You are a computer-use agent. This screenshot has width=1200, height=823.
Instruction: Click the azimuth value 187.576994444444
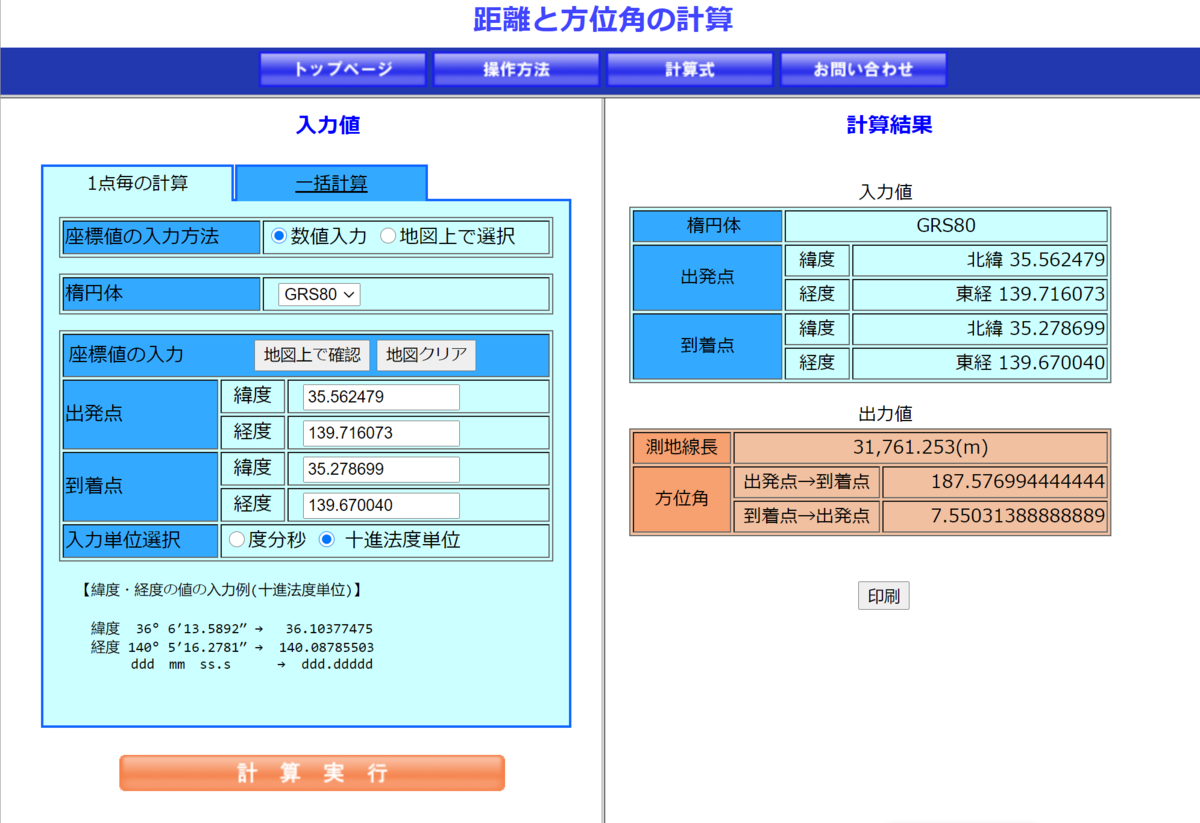[995, 483]
